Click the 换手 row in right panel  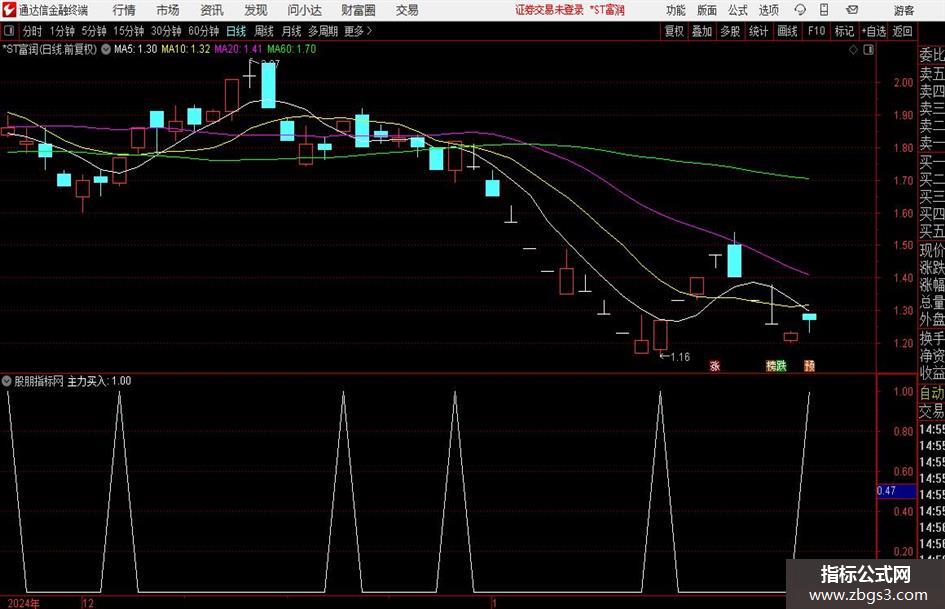932,338
